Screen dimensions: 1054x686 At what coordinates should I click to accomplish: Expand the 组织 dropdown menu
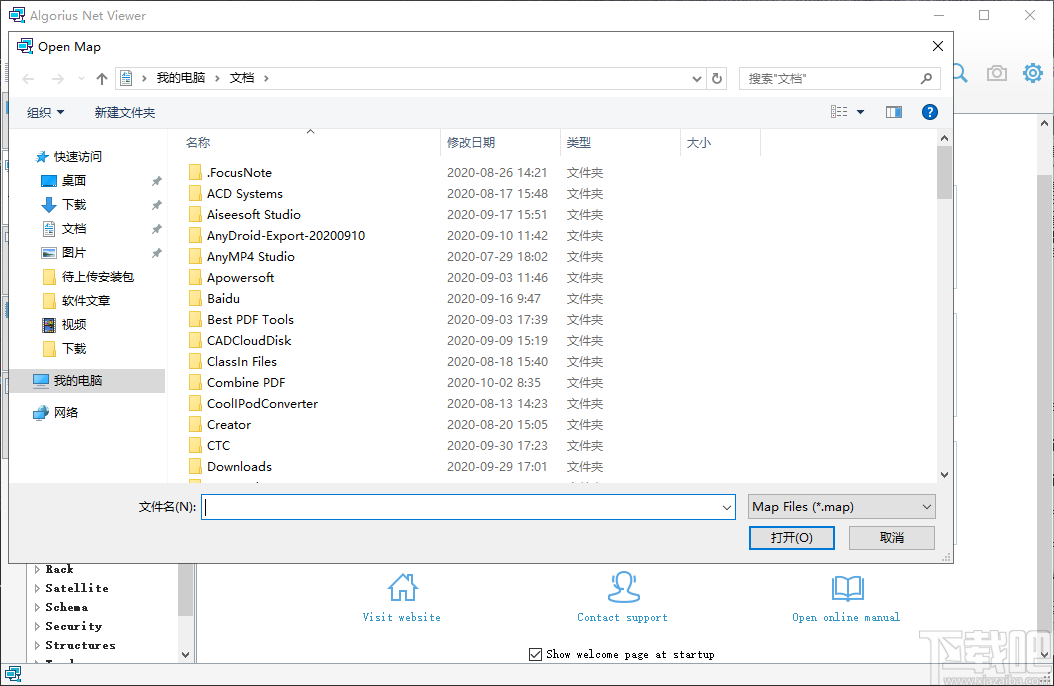[44, 112]
